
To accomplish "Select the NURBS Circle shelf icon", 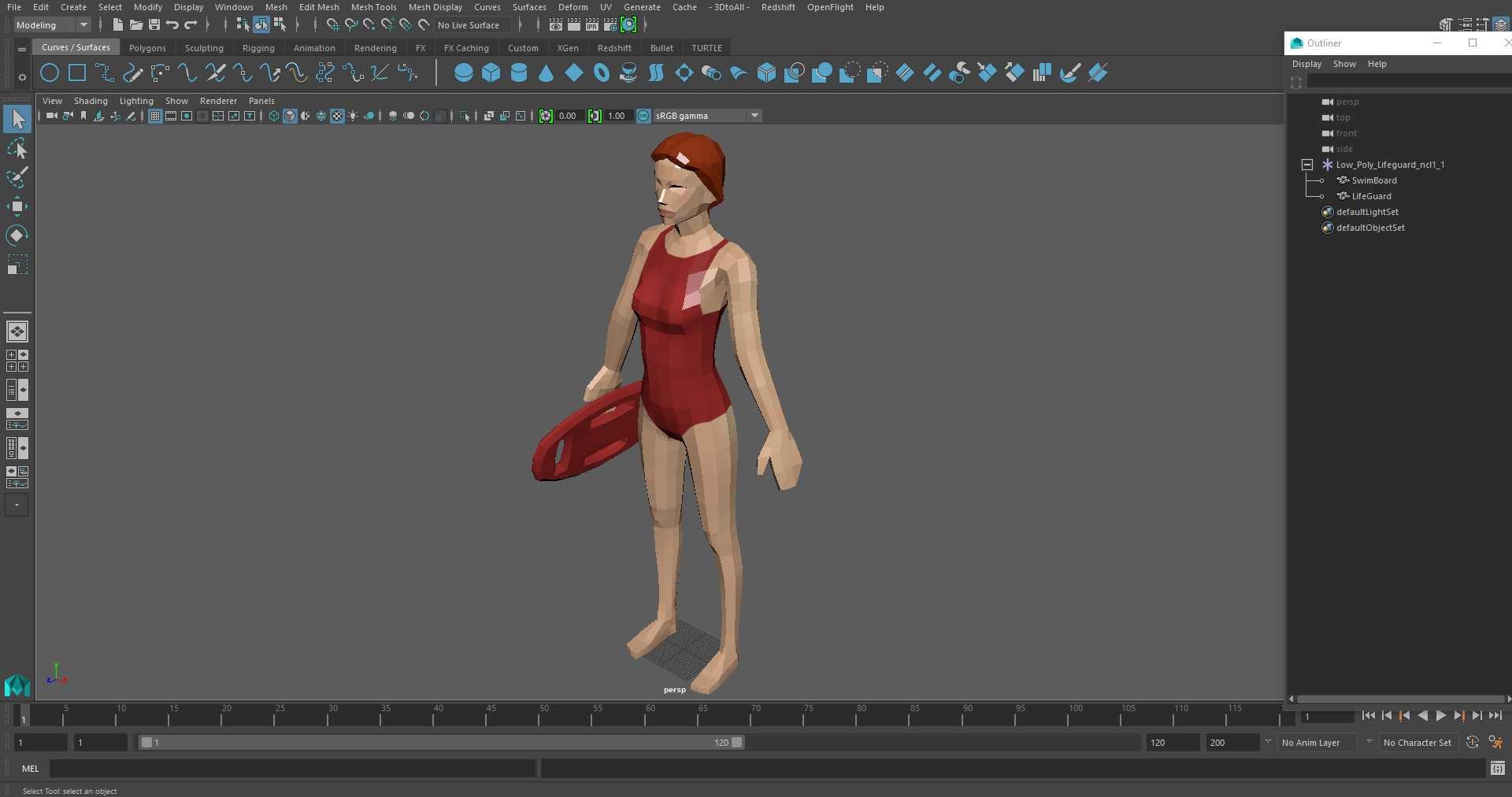I will point(50,73).
